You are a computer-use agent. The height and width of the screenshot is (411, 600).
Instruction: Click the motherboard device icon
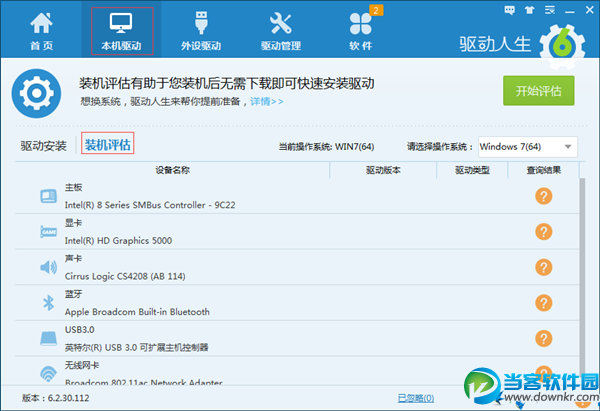tap(49, 196)
